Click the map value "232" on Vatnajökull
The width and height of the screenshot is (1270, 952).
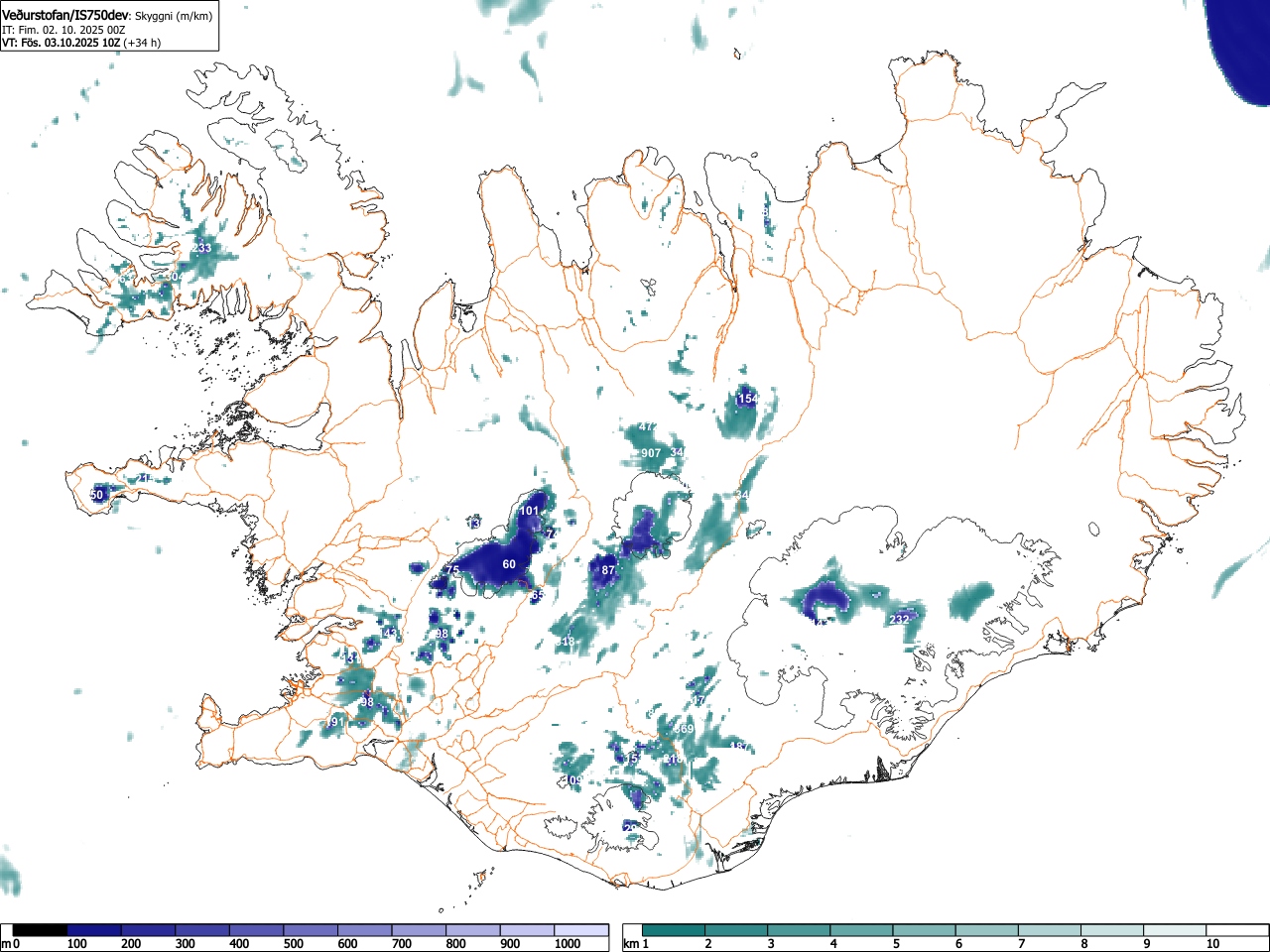899,620
